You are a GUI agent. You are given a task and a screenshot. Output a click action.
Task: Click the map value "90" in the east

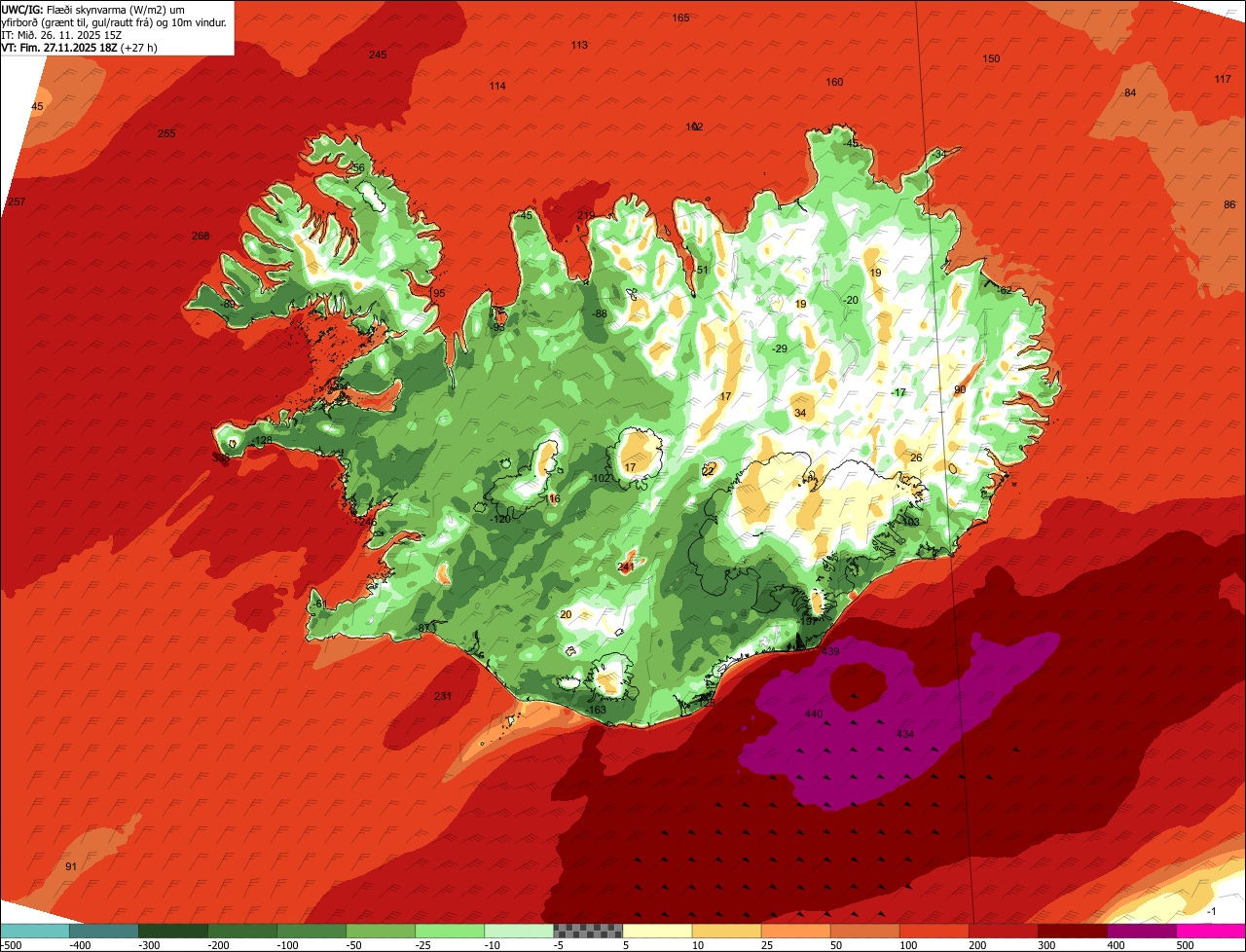coord(960,389)
